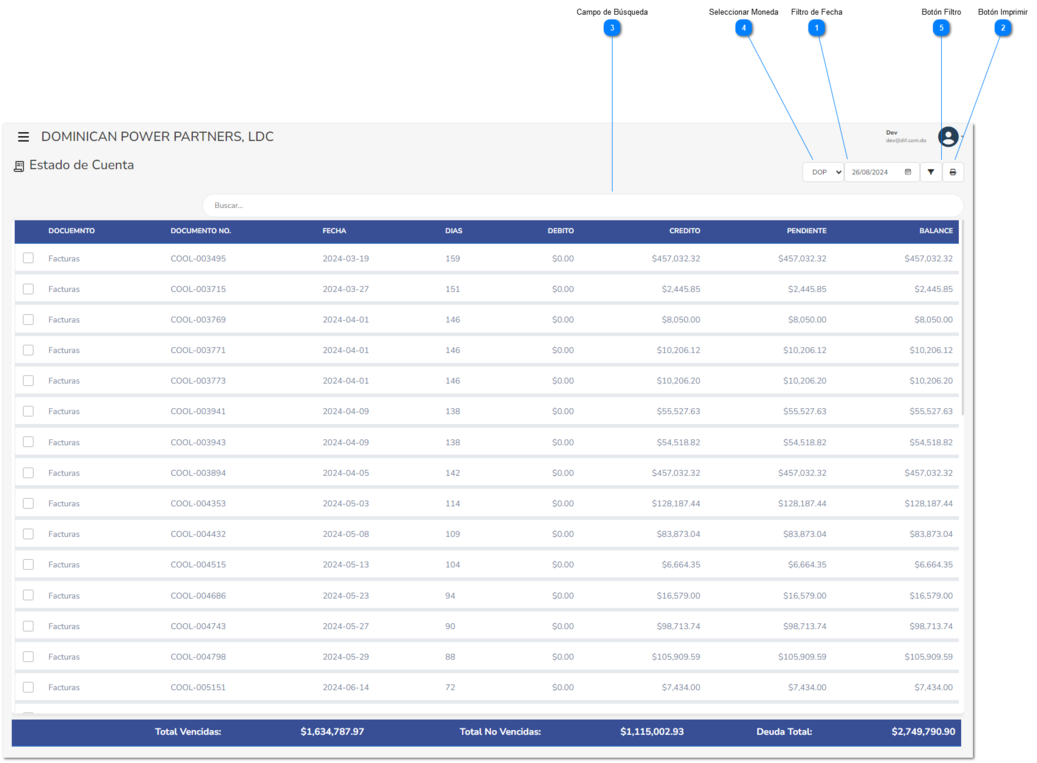
Task: Sort by the BALANCE column header
Action: [936, 231]
